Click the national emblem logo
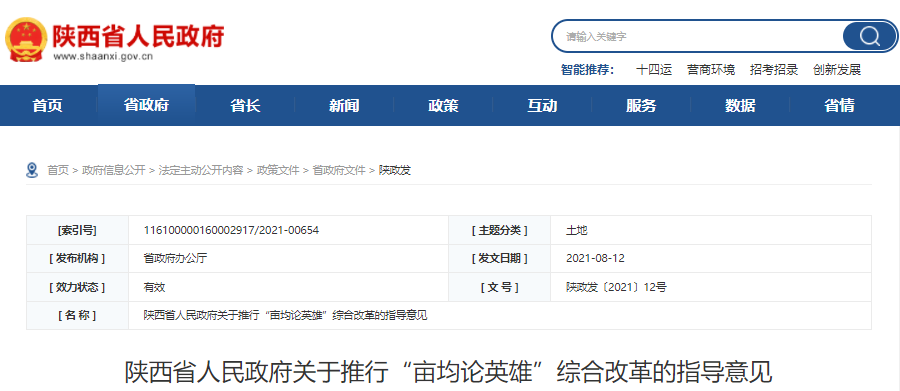The image size is (900, 391). (x=26, y=39)
